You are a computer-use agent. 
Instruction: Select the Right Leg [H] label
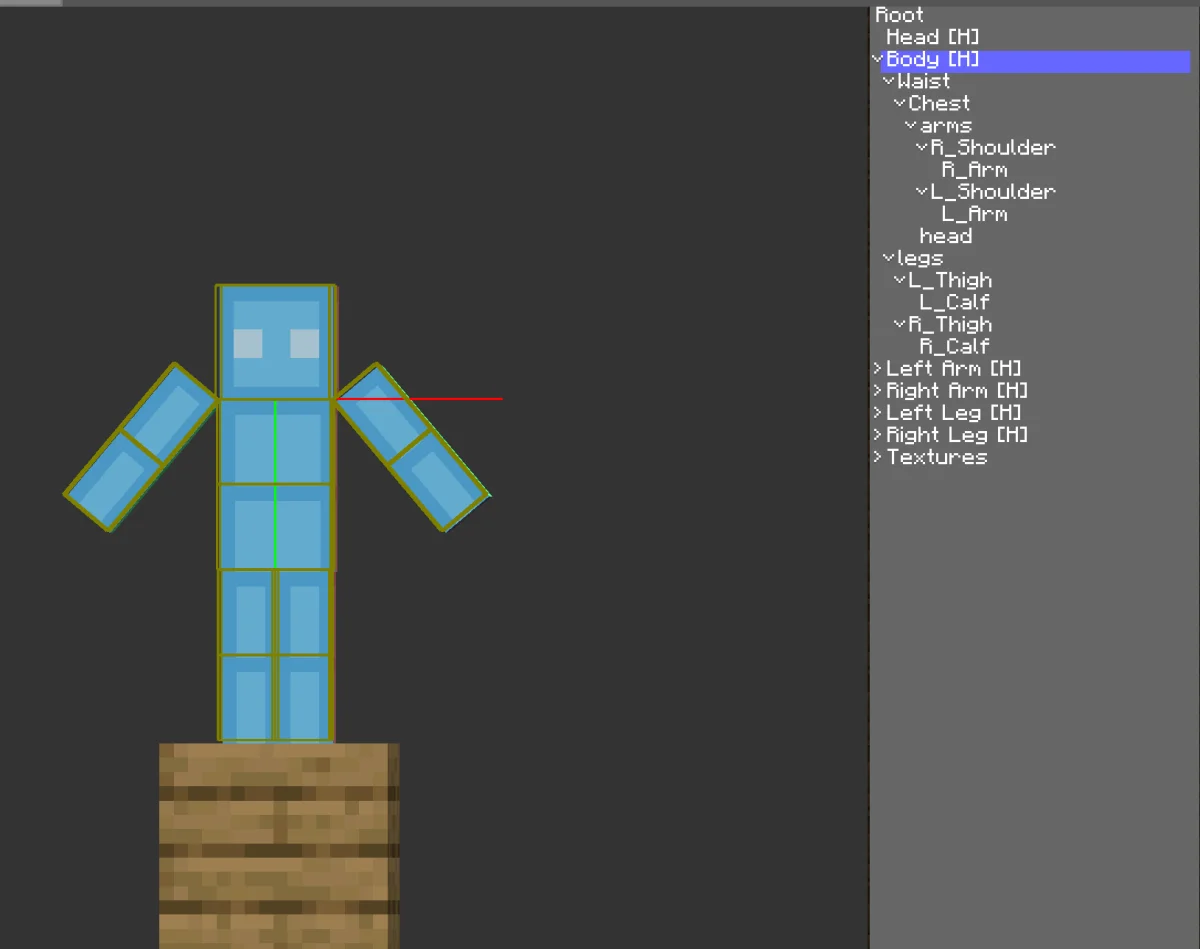(x=957, y=435)
